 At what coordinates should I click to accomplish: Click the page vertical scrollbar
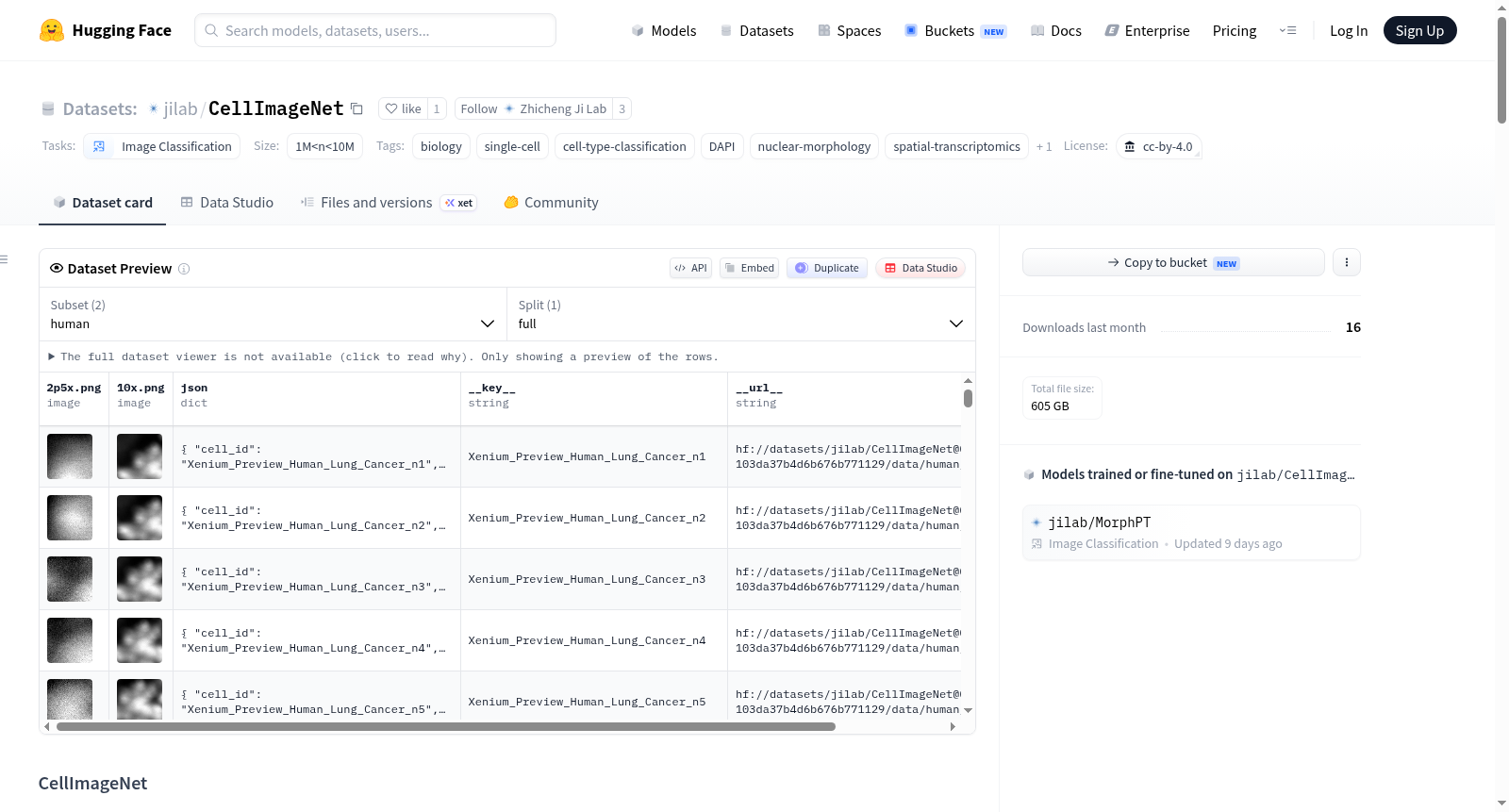tap(1502, 70)
